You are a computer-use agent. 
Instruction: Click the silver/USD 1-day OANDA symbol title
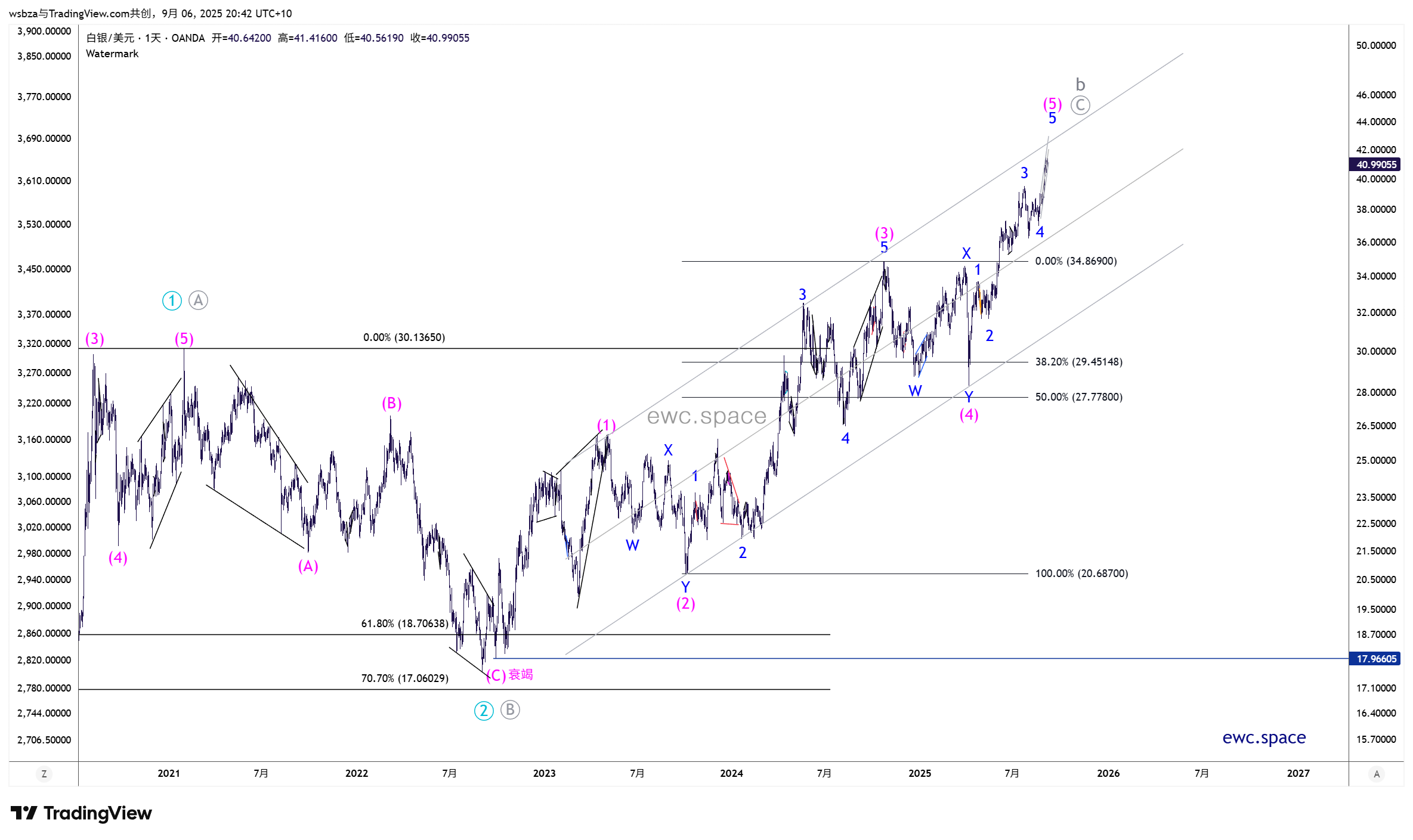[x=146, y=38]
